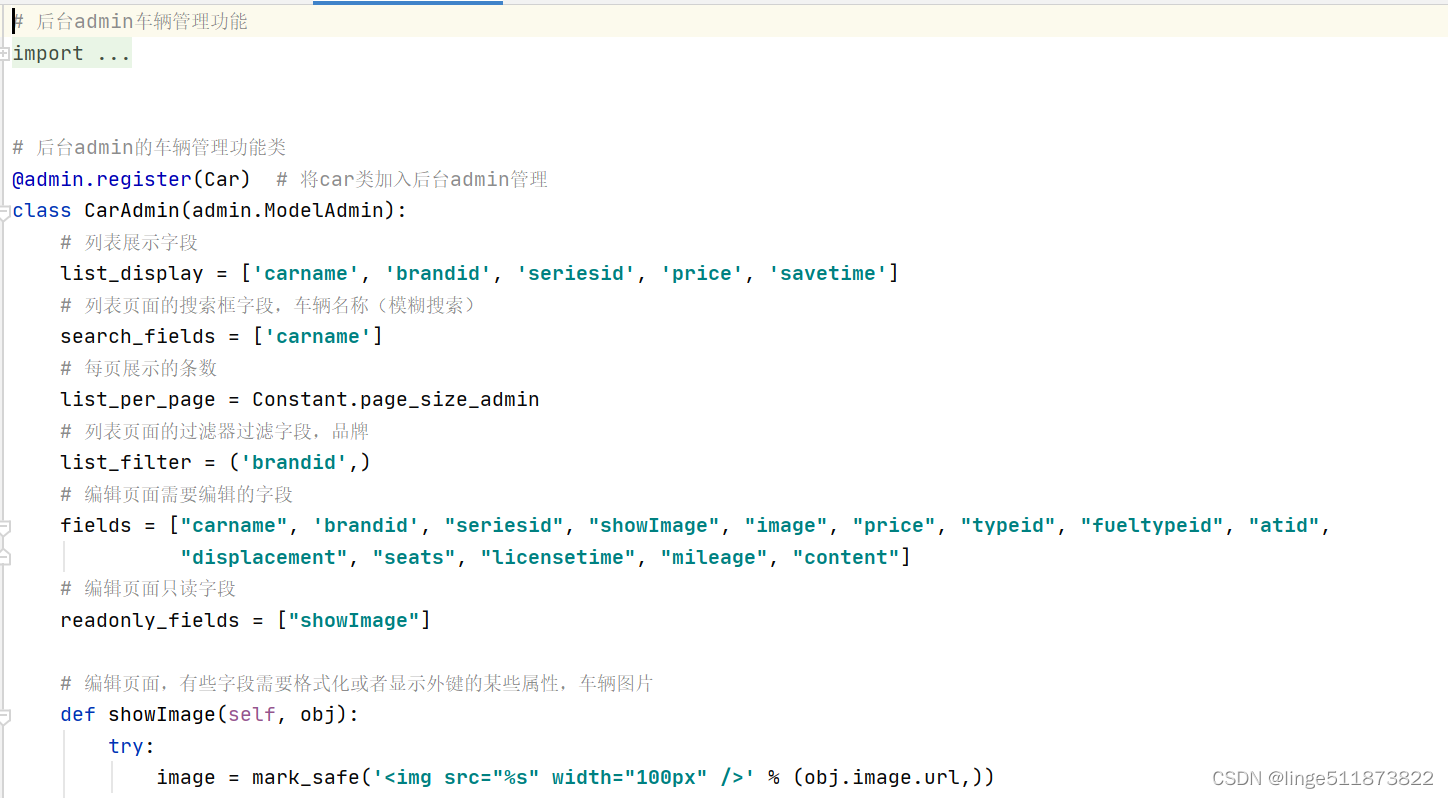
Task: Click the 'search_fields' variable name
Action: pos(138,337)
